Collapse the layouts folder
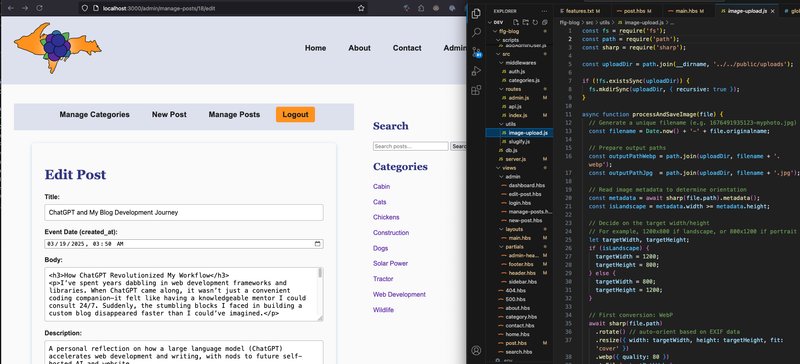Screen dimensions: 800x364 point(502,229)
